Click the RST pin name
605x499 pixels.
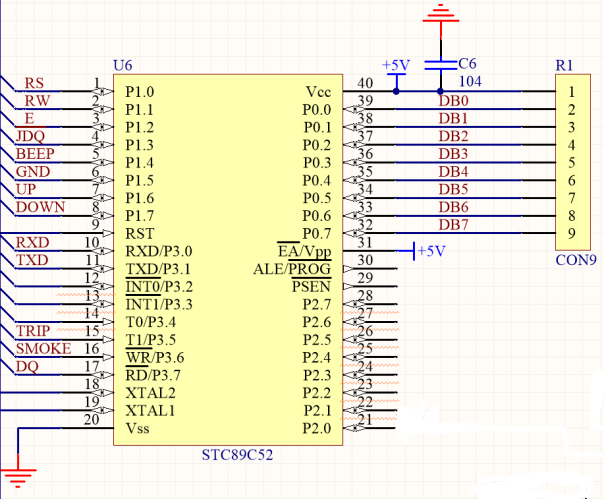click(140, 234)
